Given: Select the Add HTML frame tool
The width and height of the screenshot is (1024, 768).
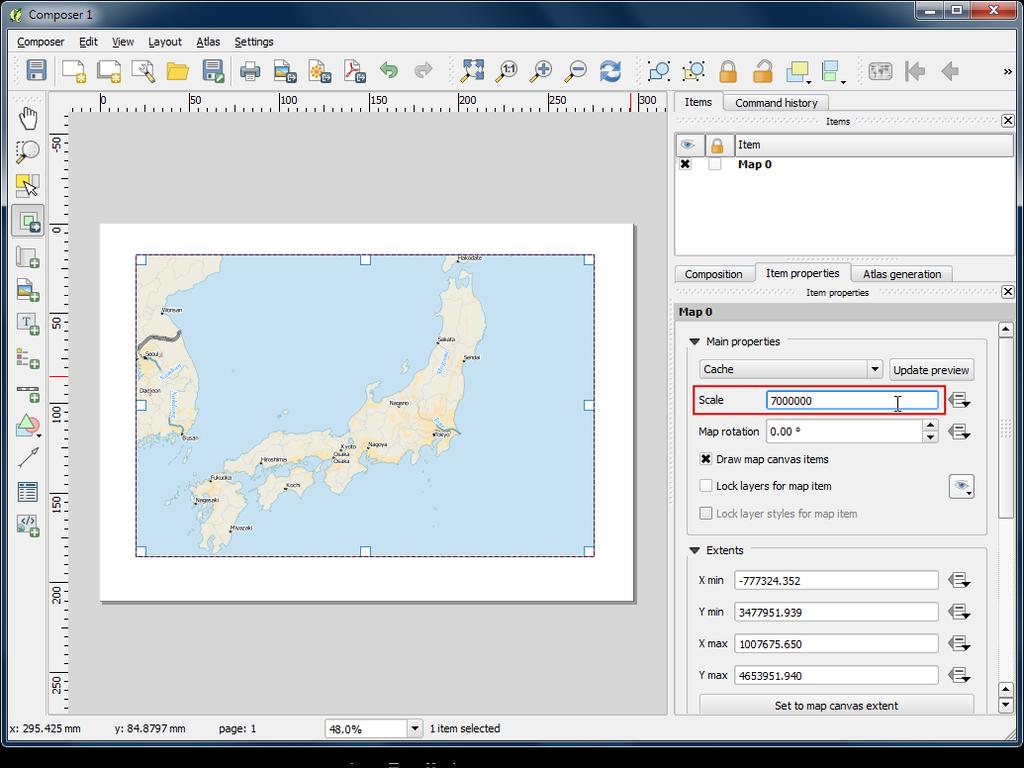Looking at the screenshot, I should [27, 526].
